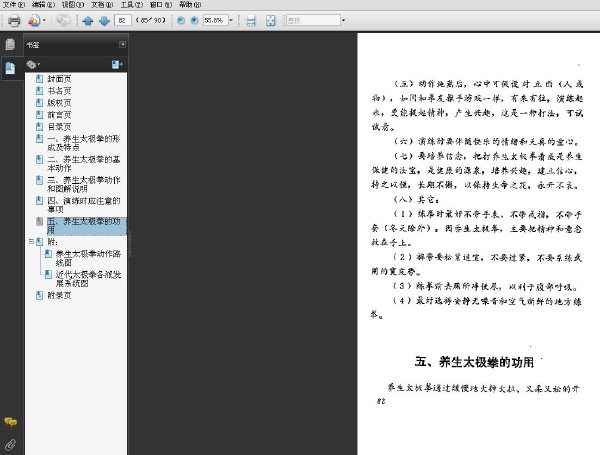The height and width of the screenshot is (455, 600).
Task: Click bookmark icon beside 版权页
Action: (x=39, y=103)
